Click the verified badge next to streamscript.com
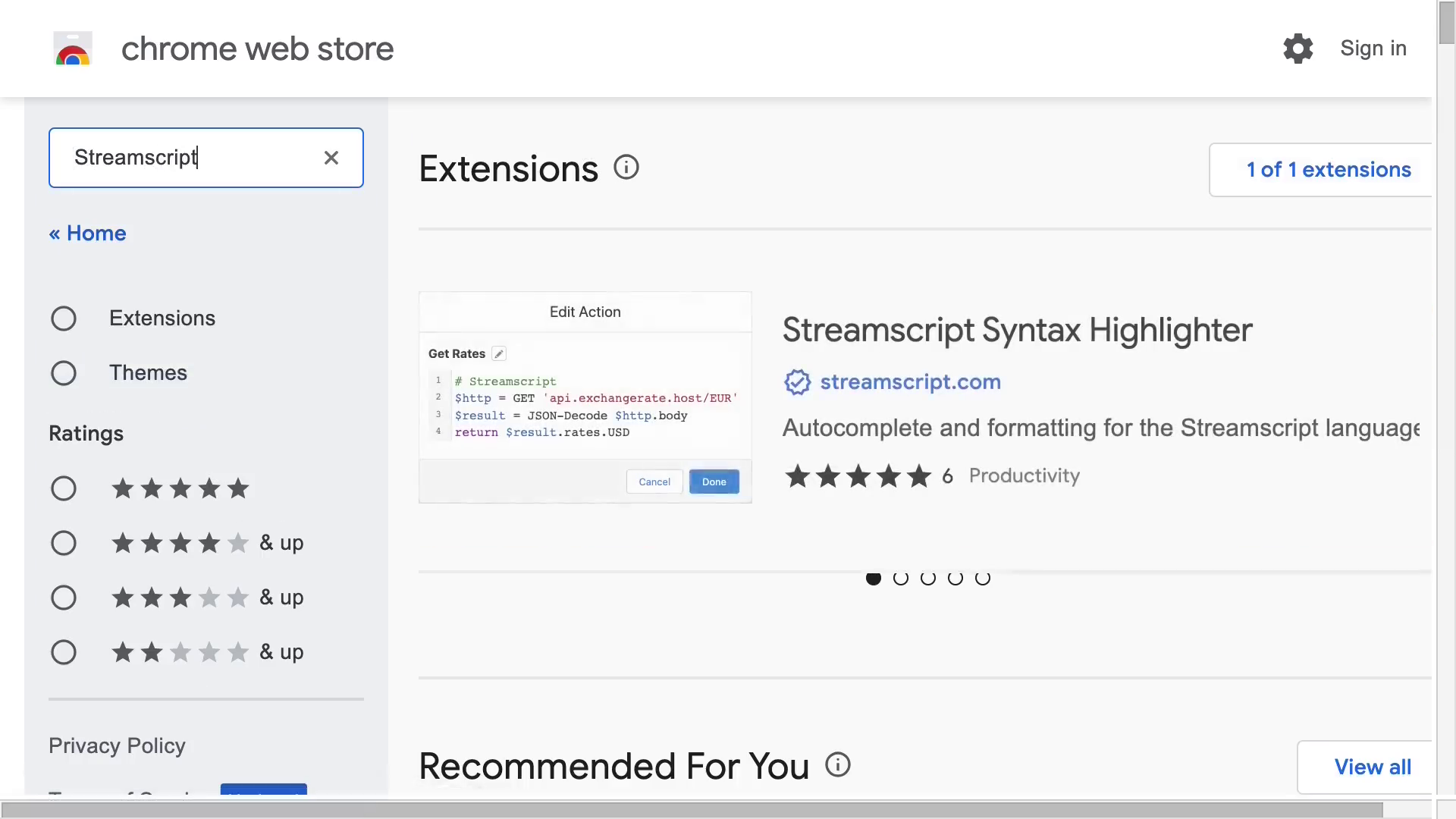1456x819 pixels. [797, 382]
